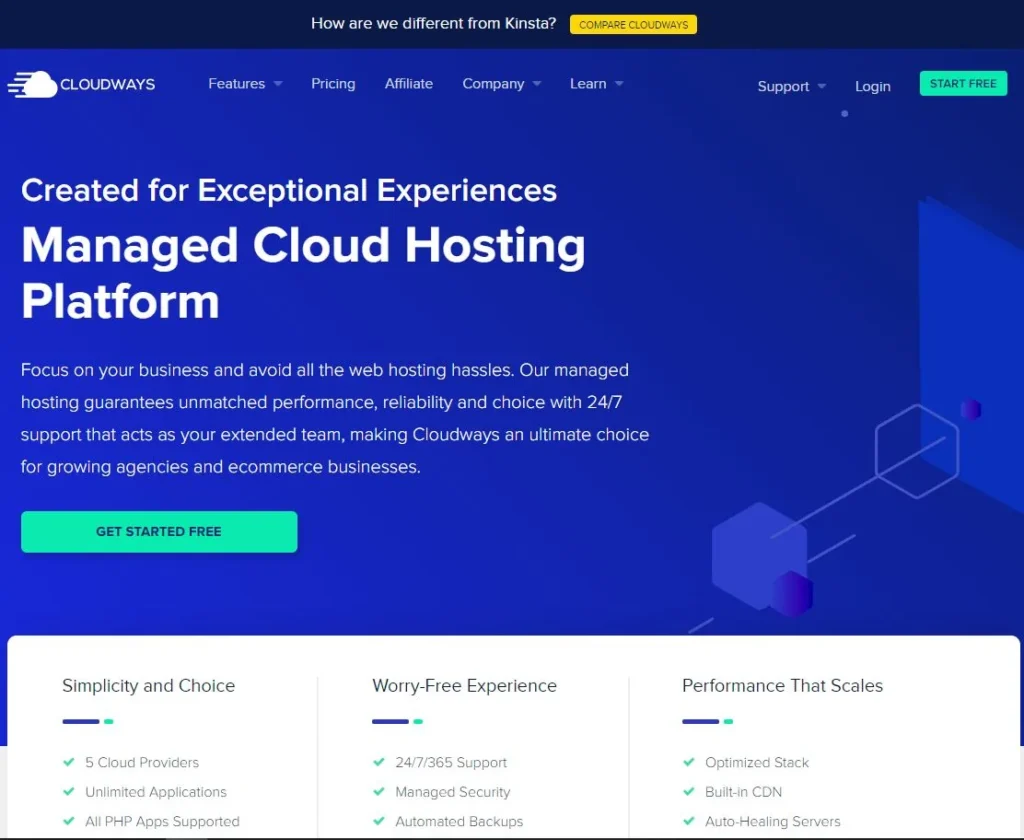Click the Cloudways cloud logo icon
The height and width of the screenshot is (840, 1024).
tap(33, 84)
